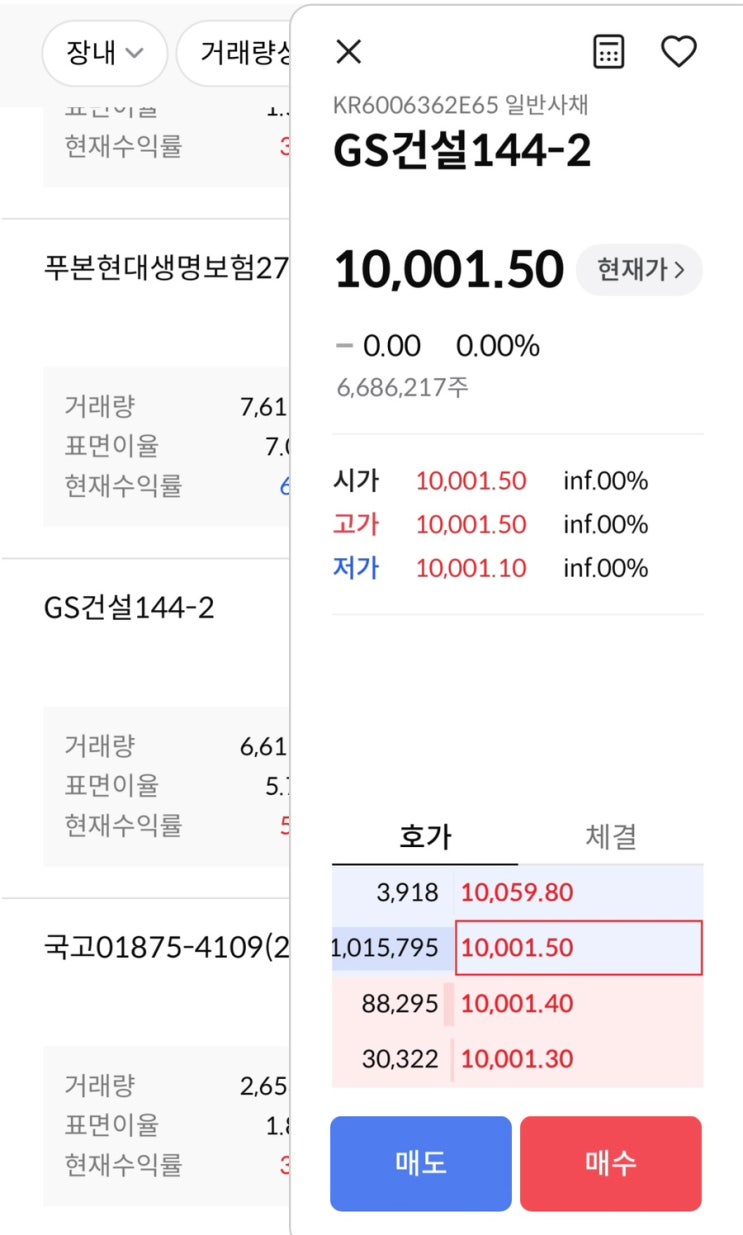This screenshot has height=1235, width=743.
Task: Open the 현재가 detail view
Action: click(x=640, y=270)
